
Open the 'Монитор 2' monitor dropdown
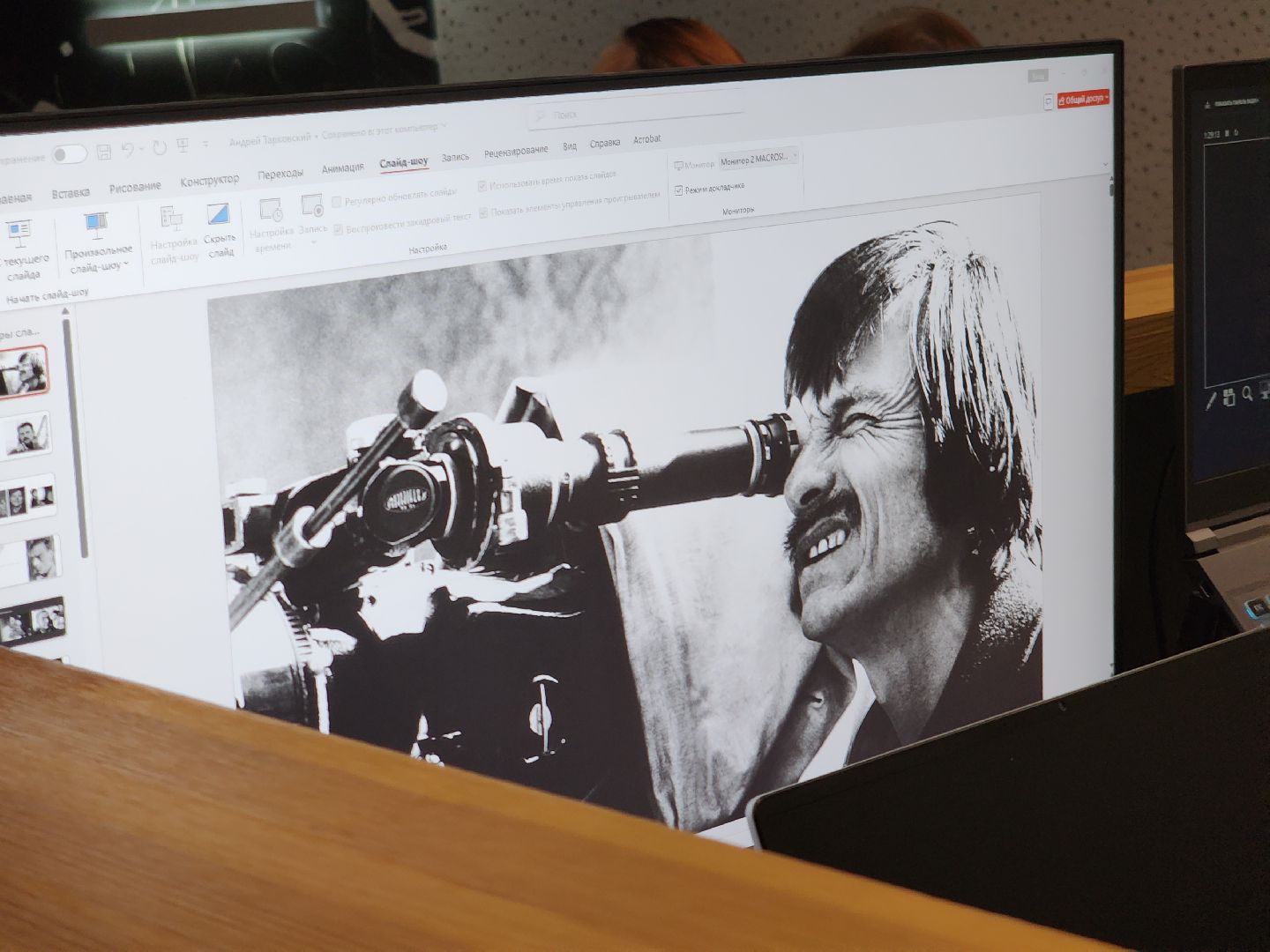pyautogui.click(x=758, y=160)
